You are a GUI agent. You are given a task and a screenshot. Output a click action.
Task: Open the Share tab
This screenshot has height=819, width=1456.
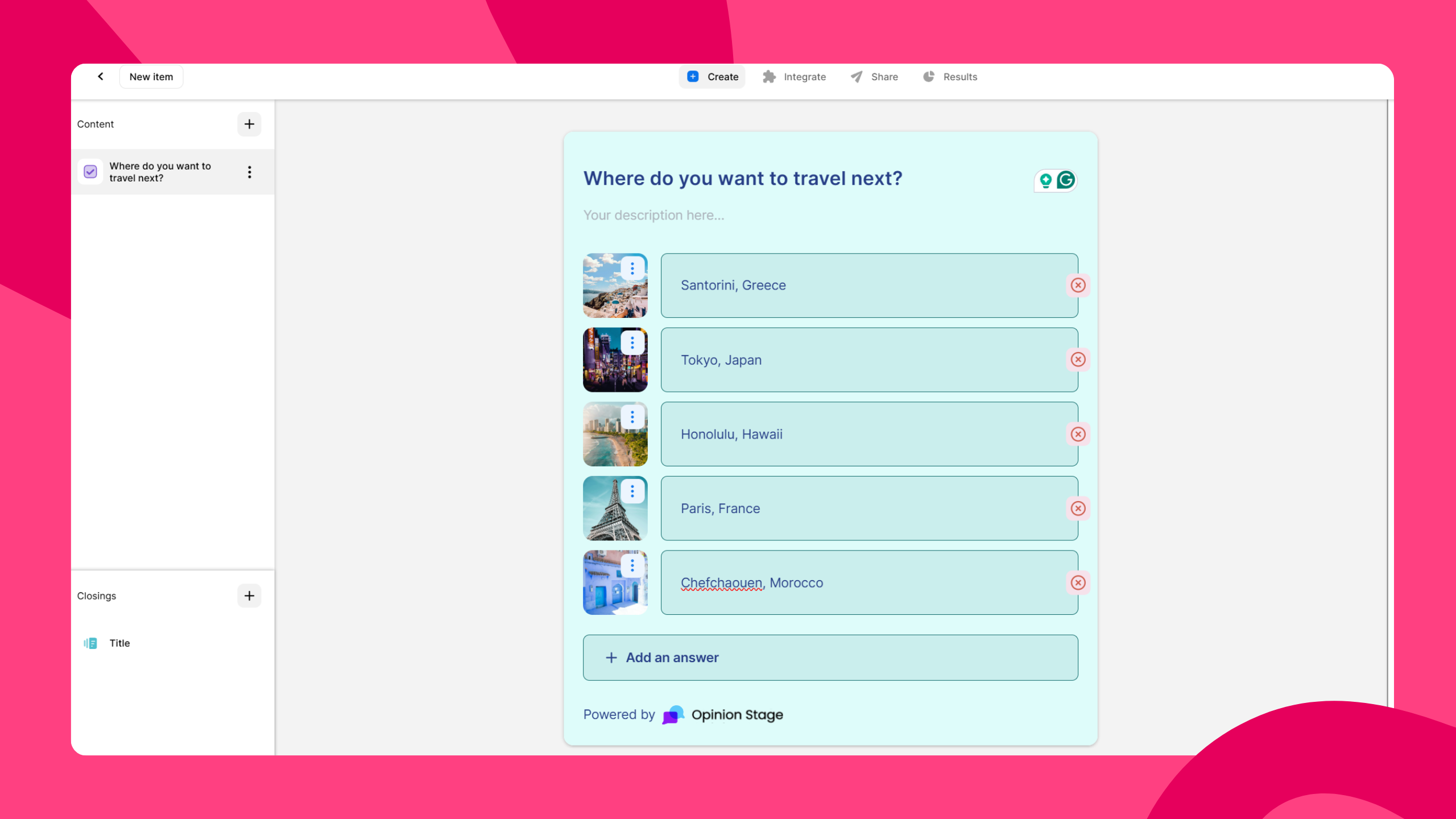point(874,77)
